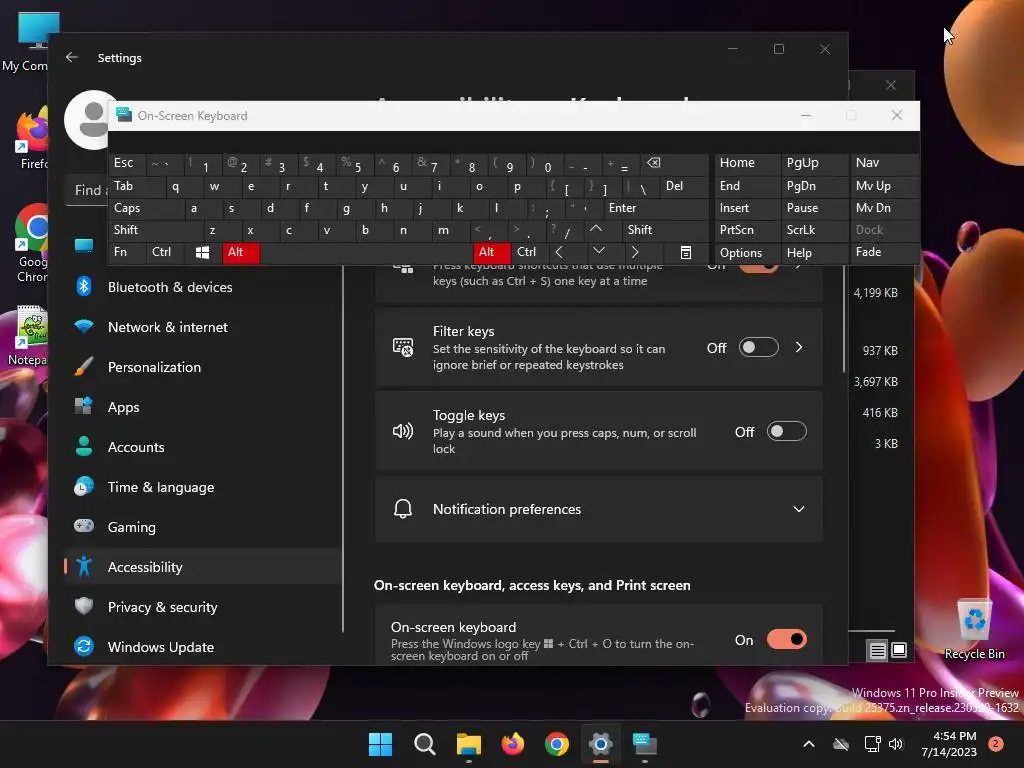1024x768 pixels.
Task: Select Apps in sidebar
Action: coord(202,407)
